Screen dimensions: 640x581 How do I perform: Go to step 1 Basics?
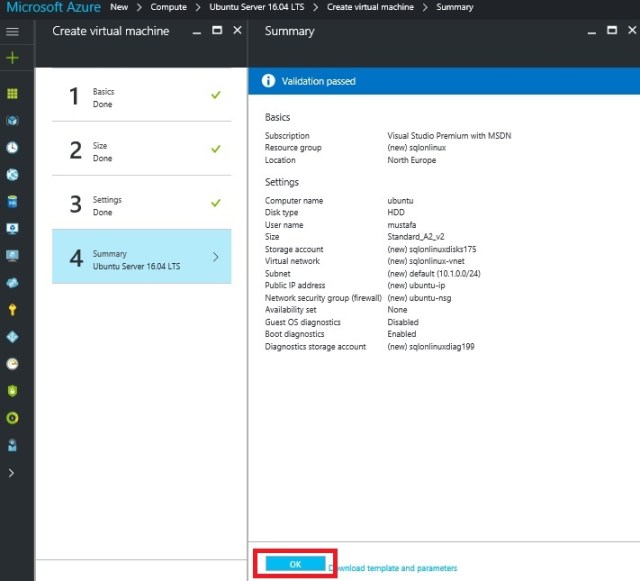tap(142, 97)
